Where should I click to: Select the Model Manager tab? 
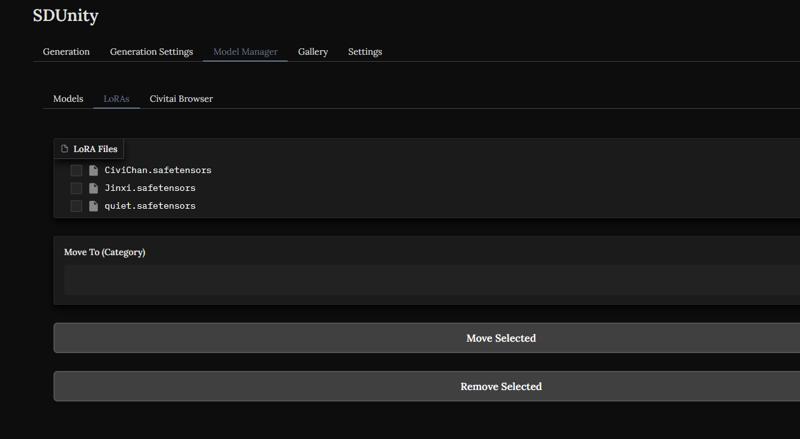click(x=245, y=52)
